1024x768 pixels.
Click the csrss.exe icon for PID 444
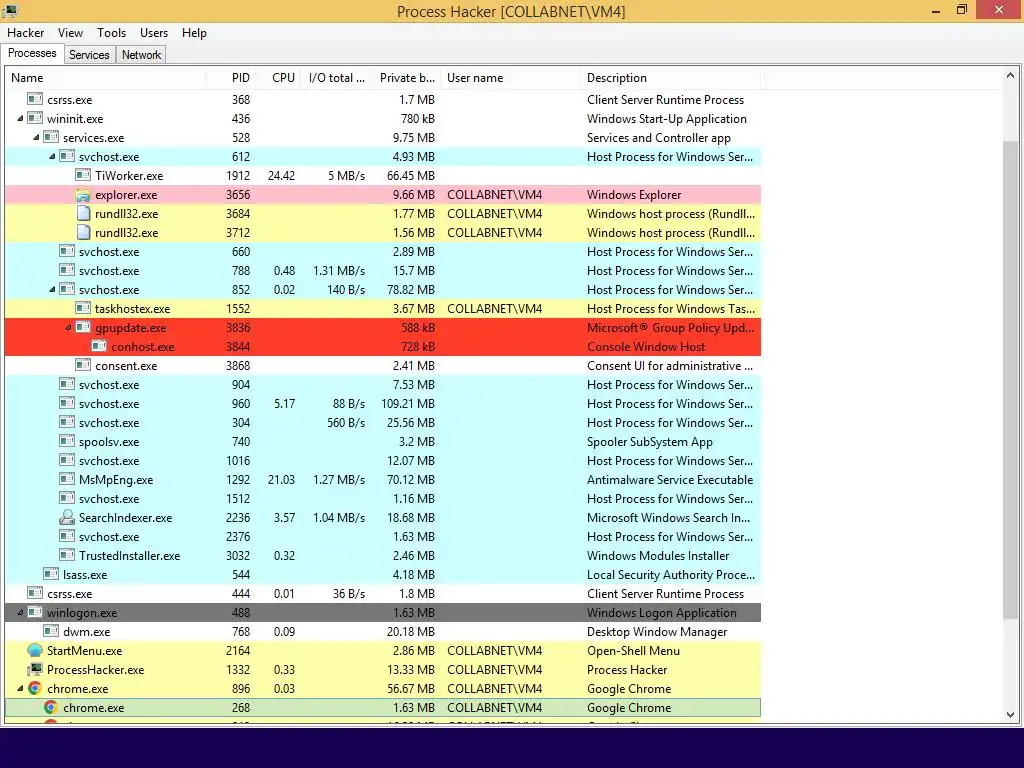[35, 593]
